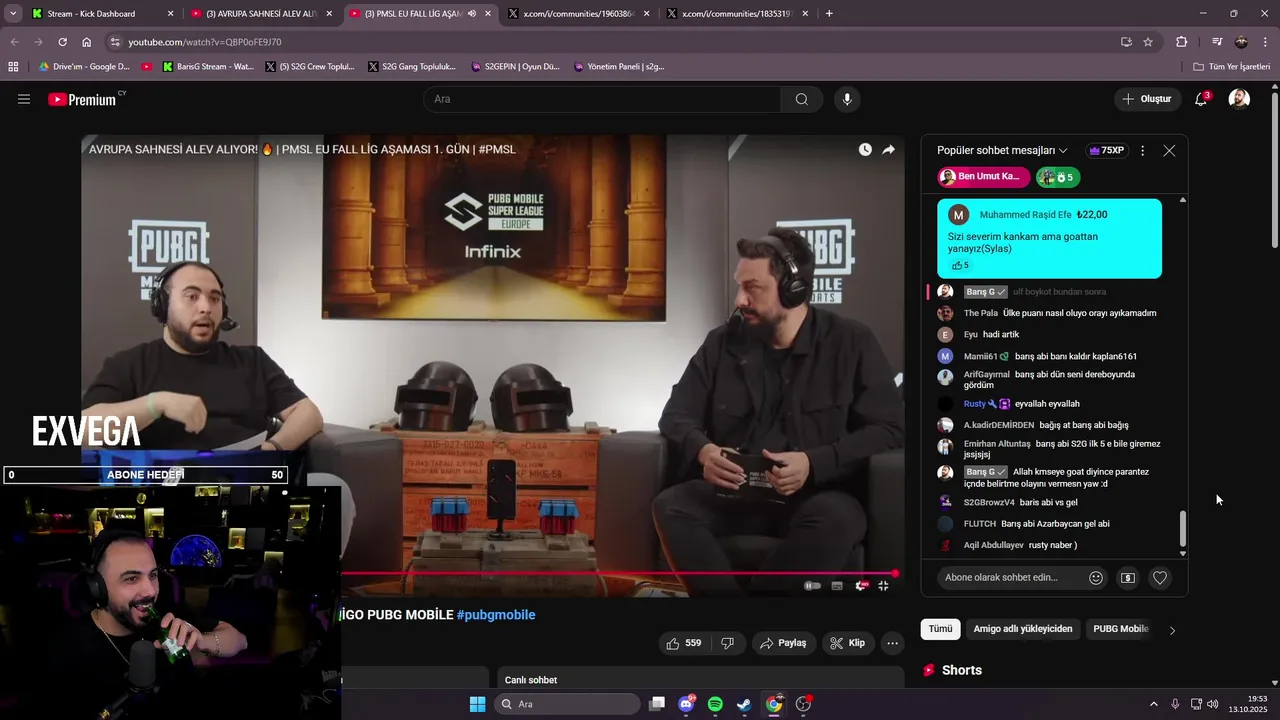Toggle subtitles on the player
Viewport: 1280px width, 720px height.
click(x=837, y=586)
